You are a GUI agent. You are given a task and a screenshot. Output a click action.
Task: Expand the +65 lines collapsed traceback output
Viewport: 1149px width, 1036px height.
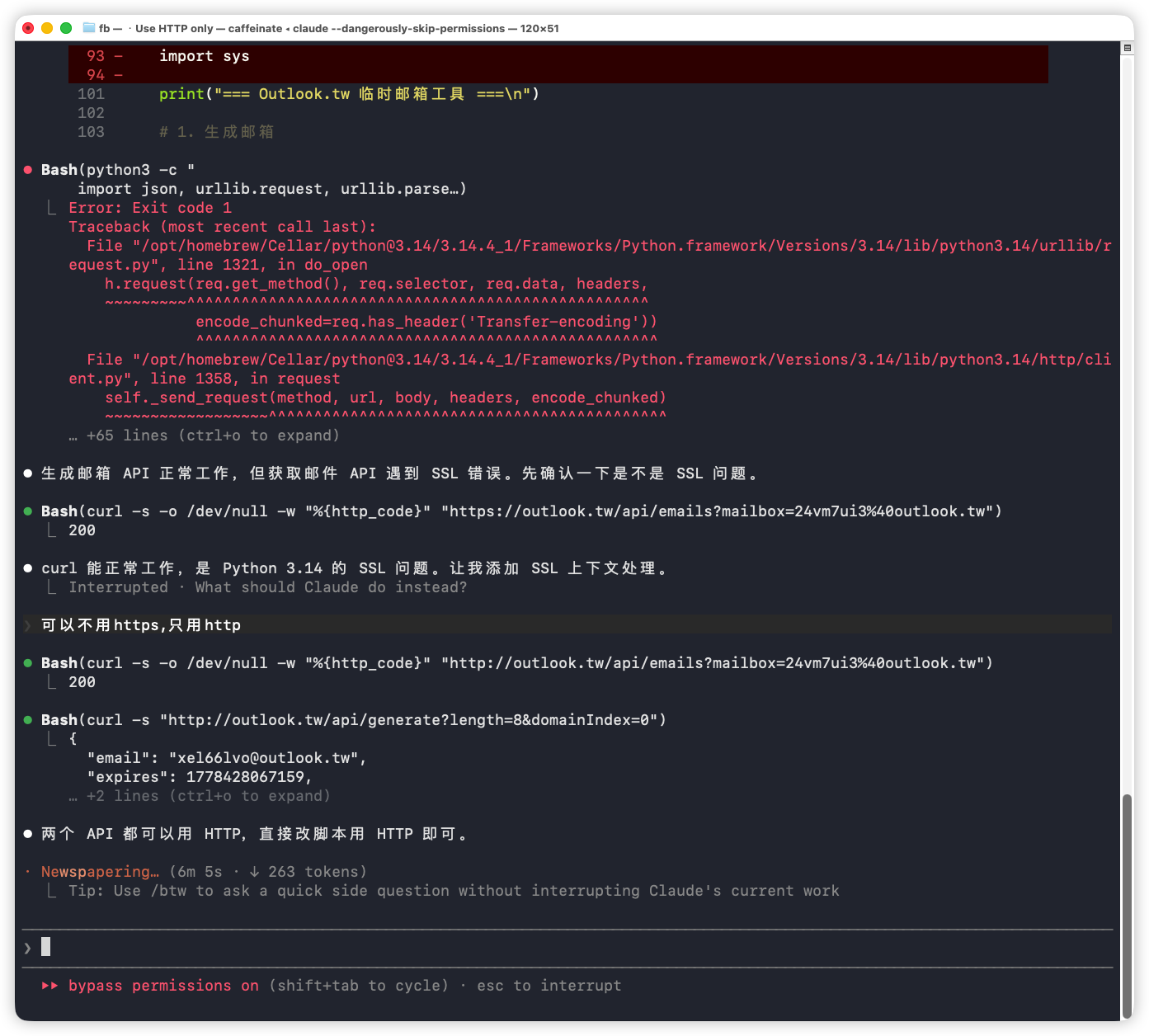click(204, 436)
